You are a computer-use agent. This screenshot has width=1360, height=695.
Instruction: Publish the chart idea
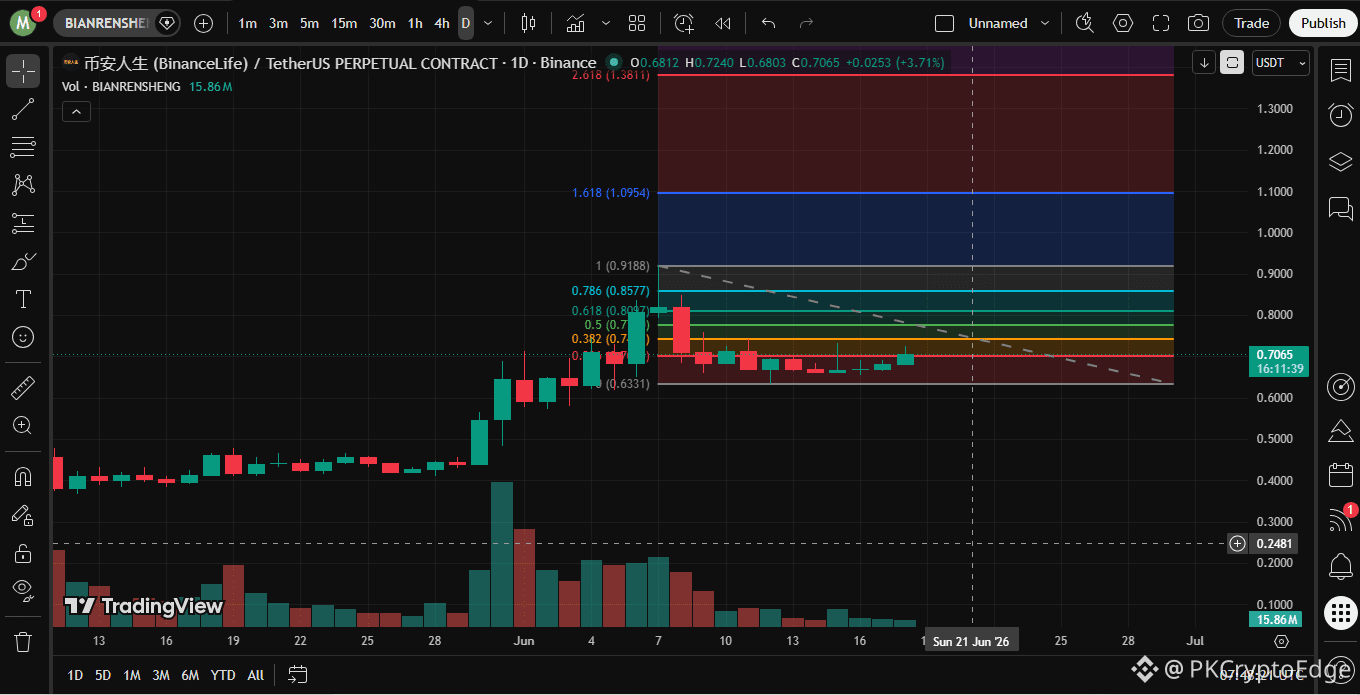tap(1323, 22)
